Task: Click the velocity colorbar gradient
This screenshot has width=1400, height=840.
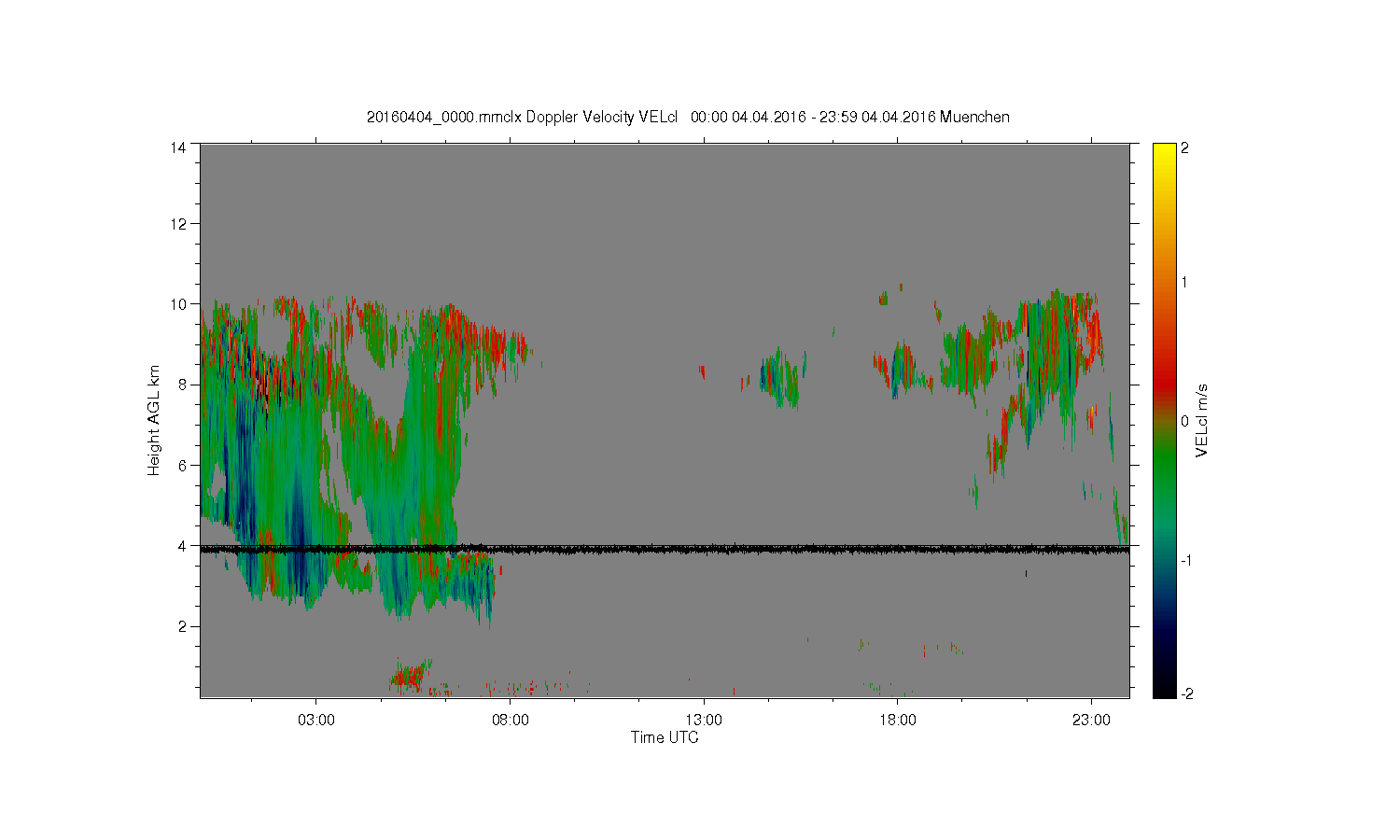Action: click(x=1164, y=420)
